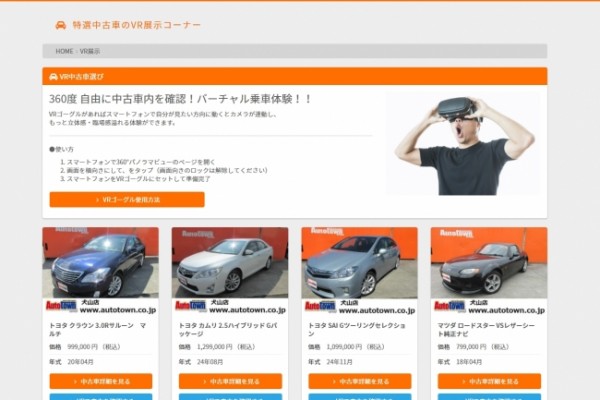Go to HOME in the breadcrumb

tap(64, 51)
